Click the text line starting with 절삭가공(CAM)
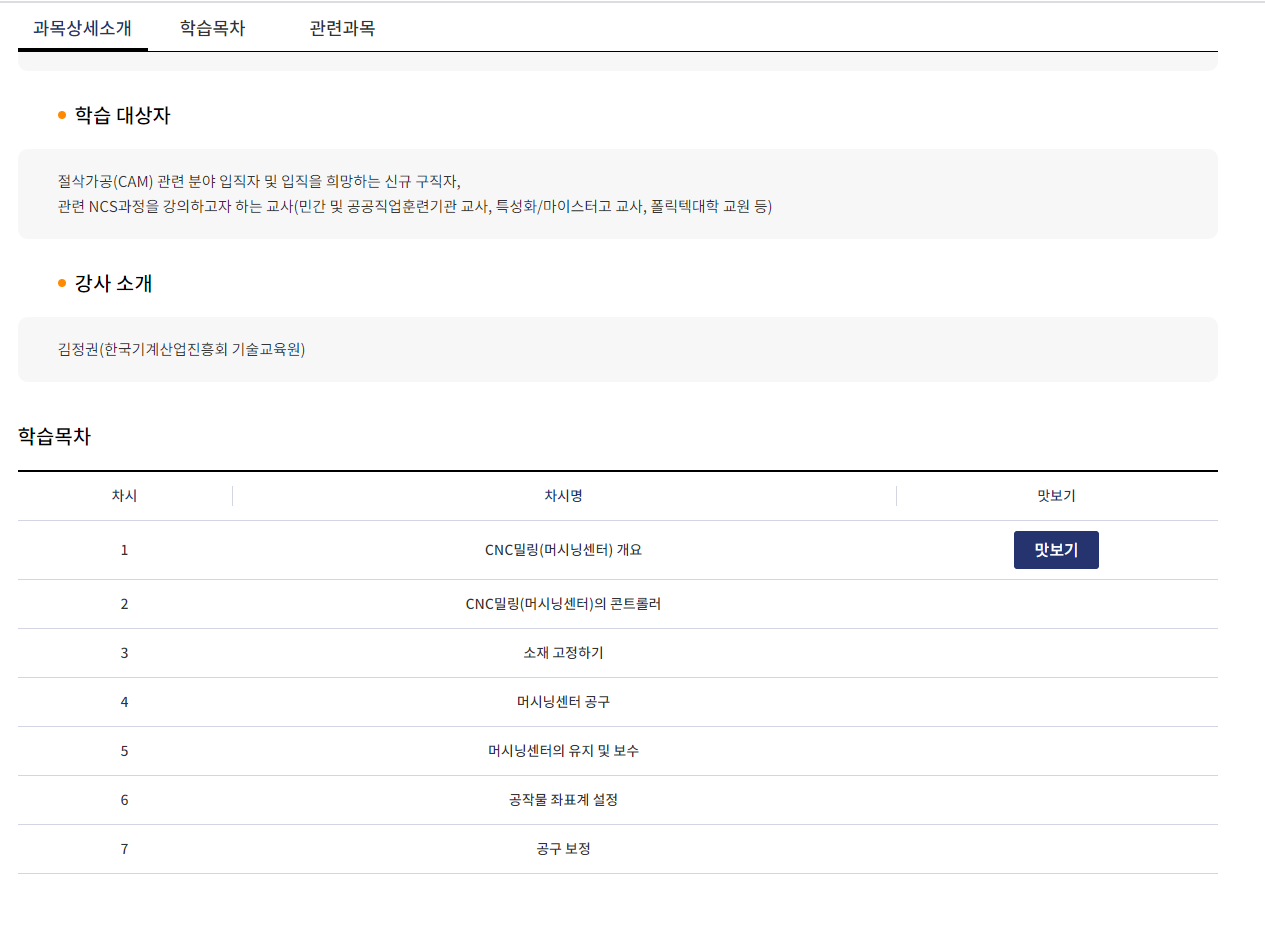Viewport: 1265px width, 928px height. pyautogui.click(x=259, y=182)
